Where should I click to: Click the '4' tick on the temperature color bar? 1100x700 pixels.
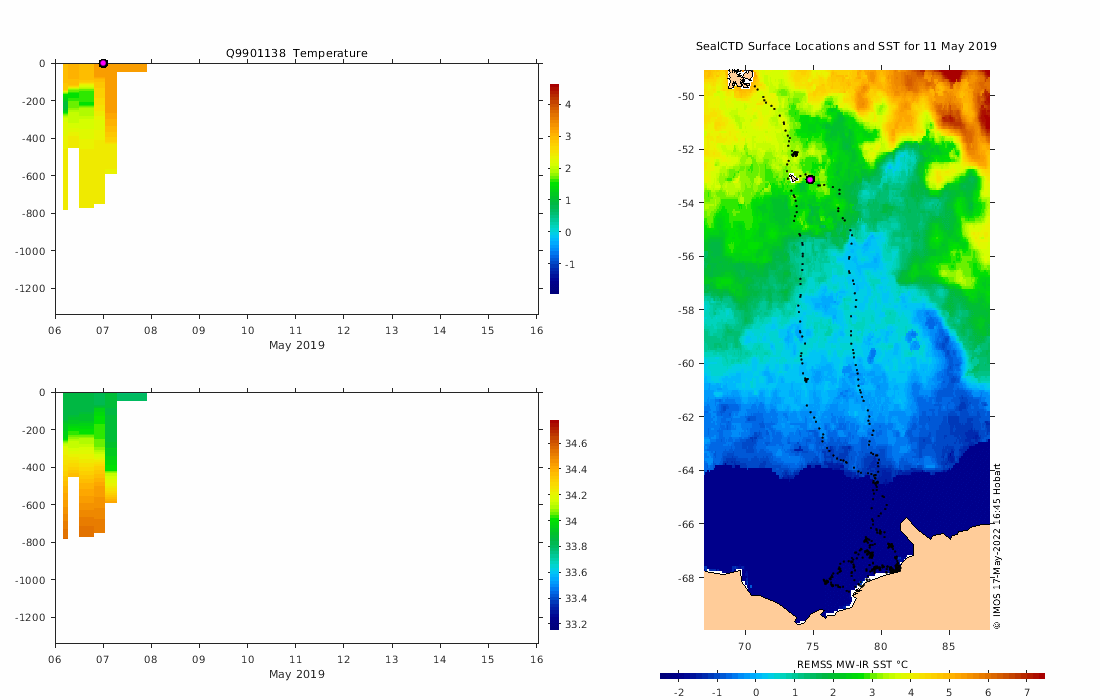pyautogui.click(x=568, y=105)
